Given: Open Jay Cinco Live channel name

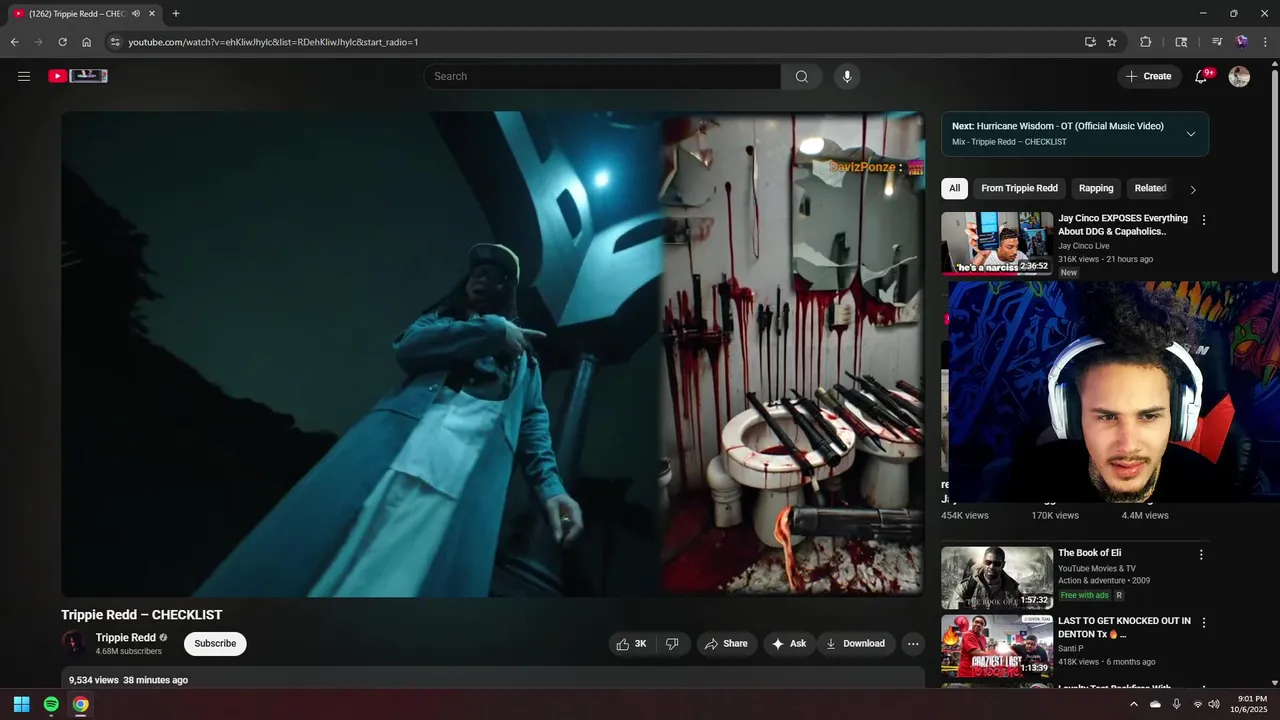Looking at the screenshot, I should coord(1084,246).
